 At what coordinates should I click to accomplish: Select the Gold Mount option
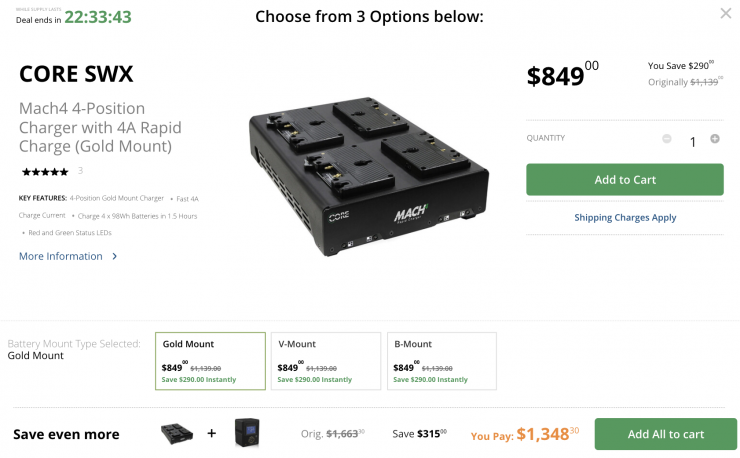click(x=210, y=360)
